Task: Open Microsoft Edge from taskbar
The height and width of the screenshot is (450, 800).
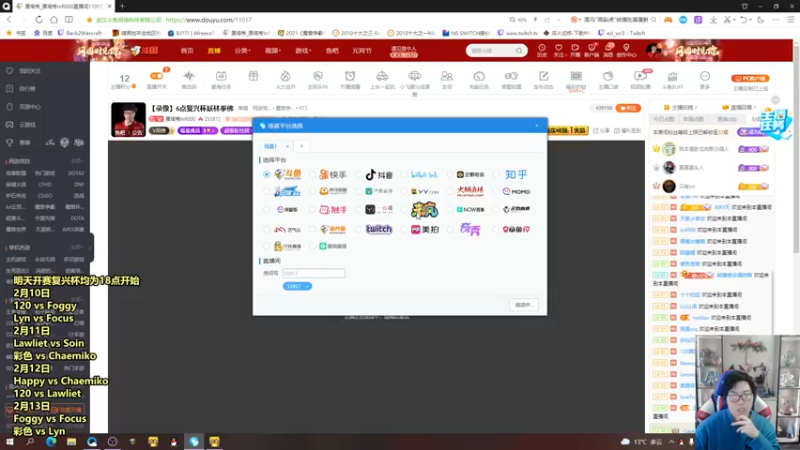Action: pyautogui.click(x=51, y=441)
